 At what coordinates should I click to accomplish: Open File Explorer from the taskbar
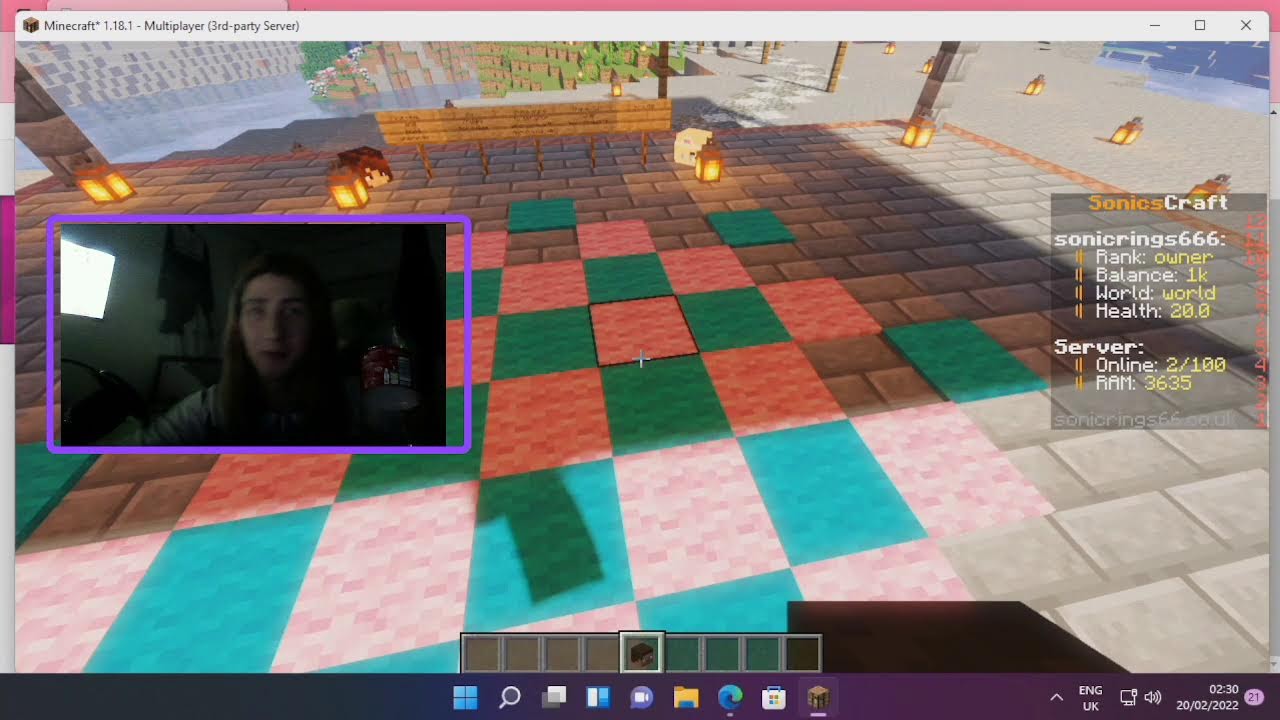click(x=685, y=697)
